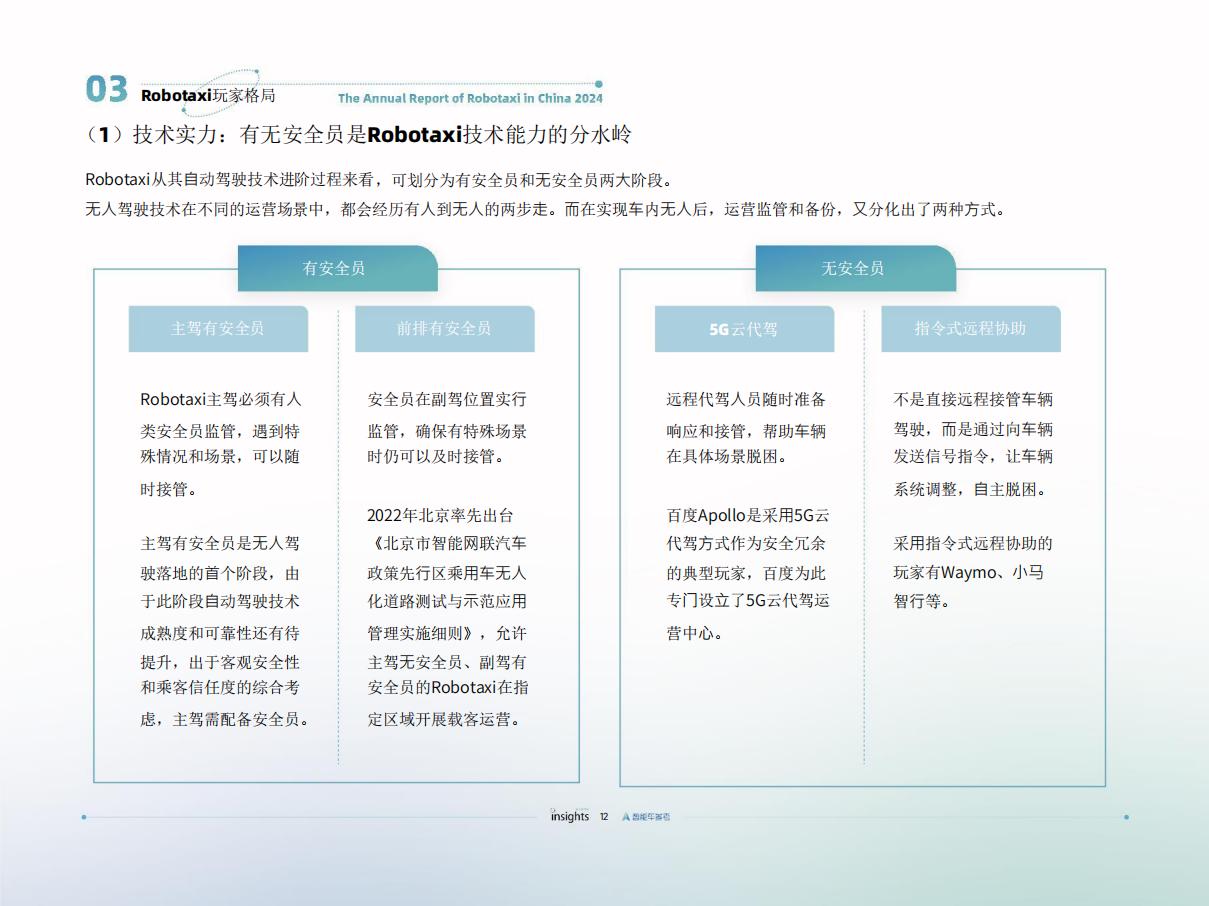Click the line 在具体场景脱困。
Screen dimensions: 1209x906
click(727, 457)
